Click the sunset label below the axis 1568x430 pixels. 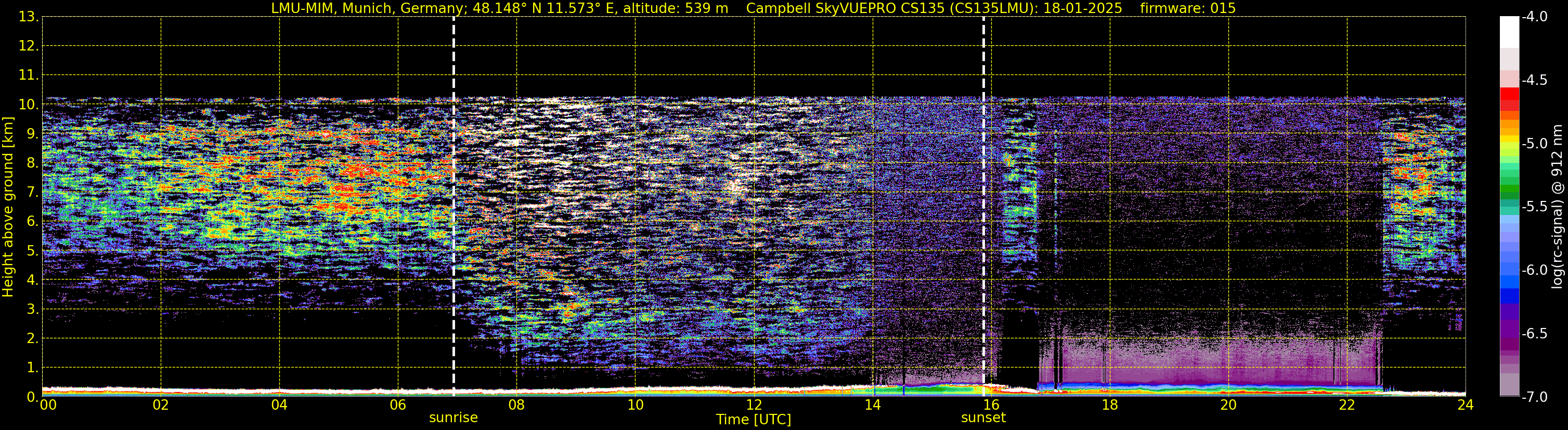point(983,418)
